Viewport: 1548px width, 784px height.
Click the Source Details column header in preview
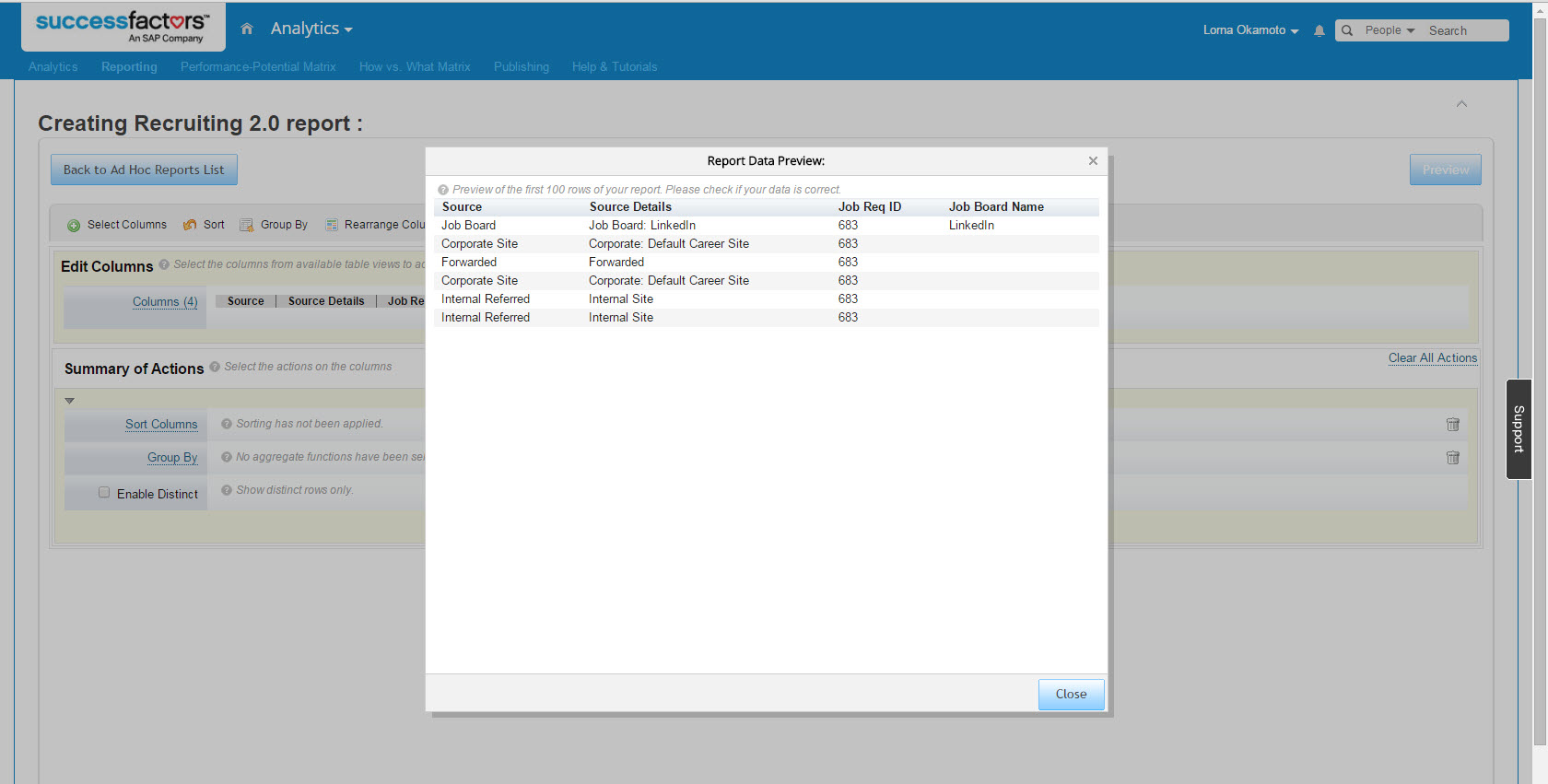[x=630, y=207]
